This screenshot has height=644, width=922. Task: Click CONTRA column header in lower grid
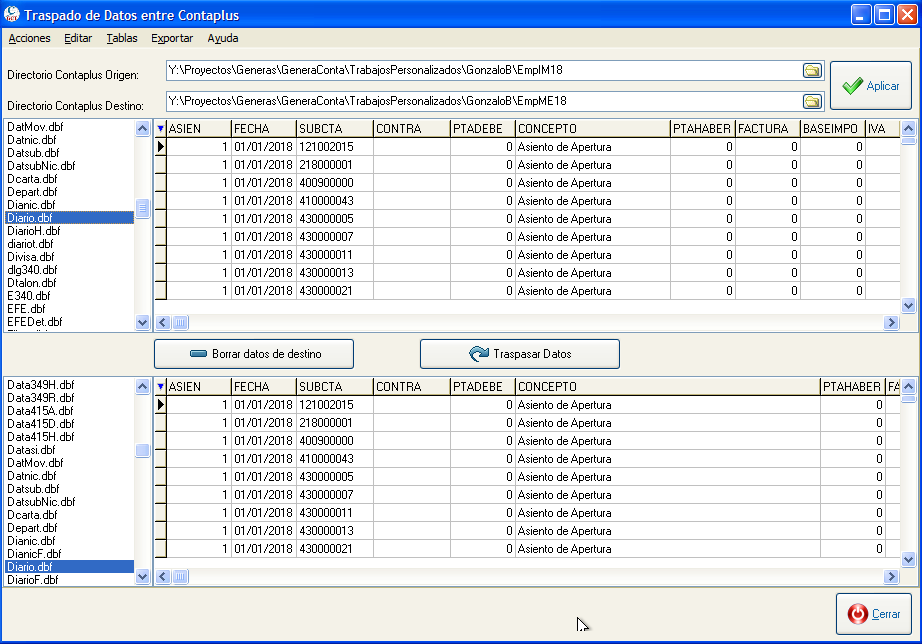pos(412,387)
